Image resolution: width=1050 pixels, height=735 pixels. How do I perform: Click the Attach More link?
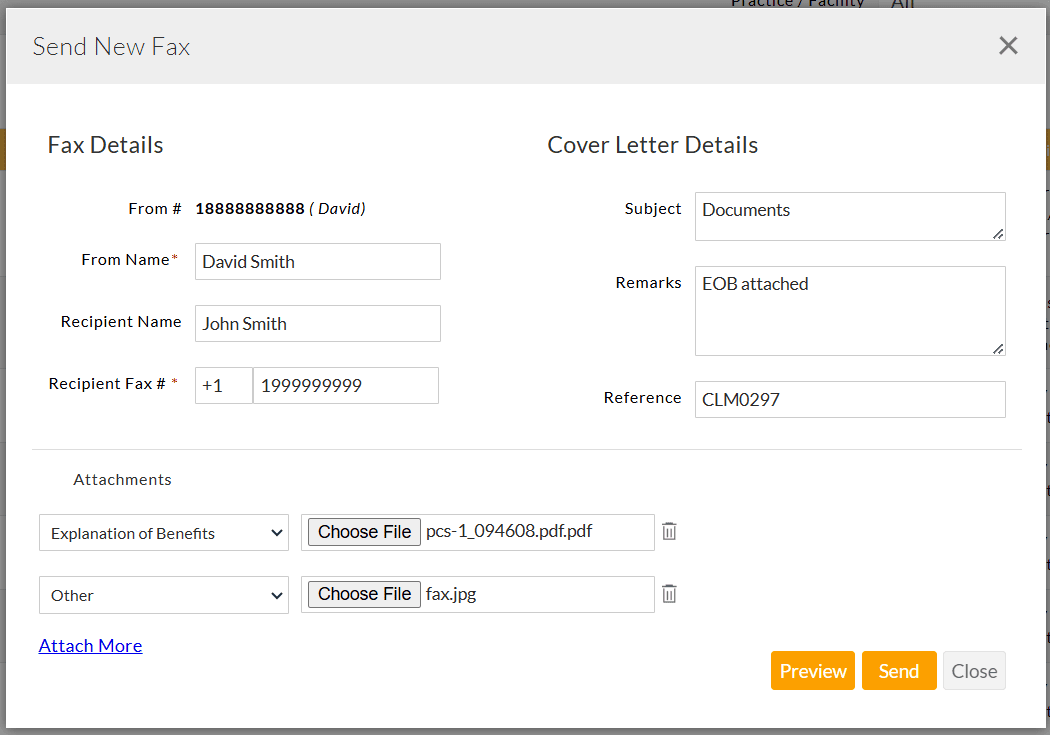pos(90,646)
